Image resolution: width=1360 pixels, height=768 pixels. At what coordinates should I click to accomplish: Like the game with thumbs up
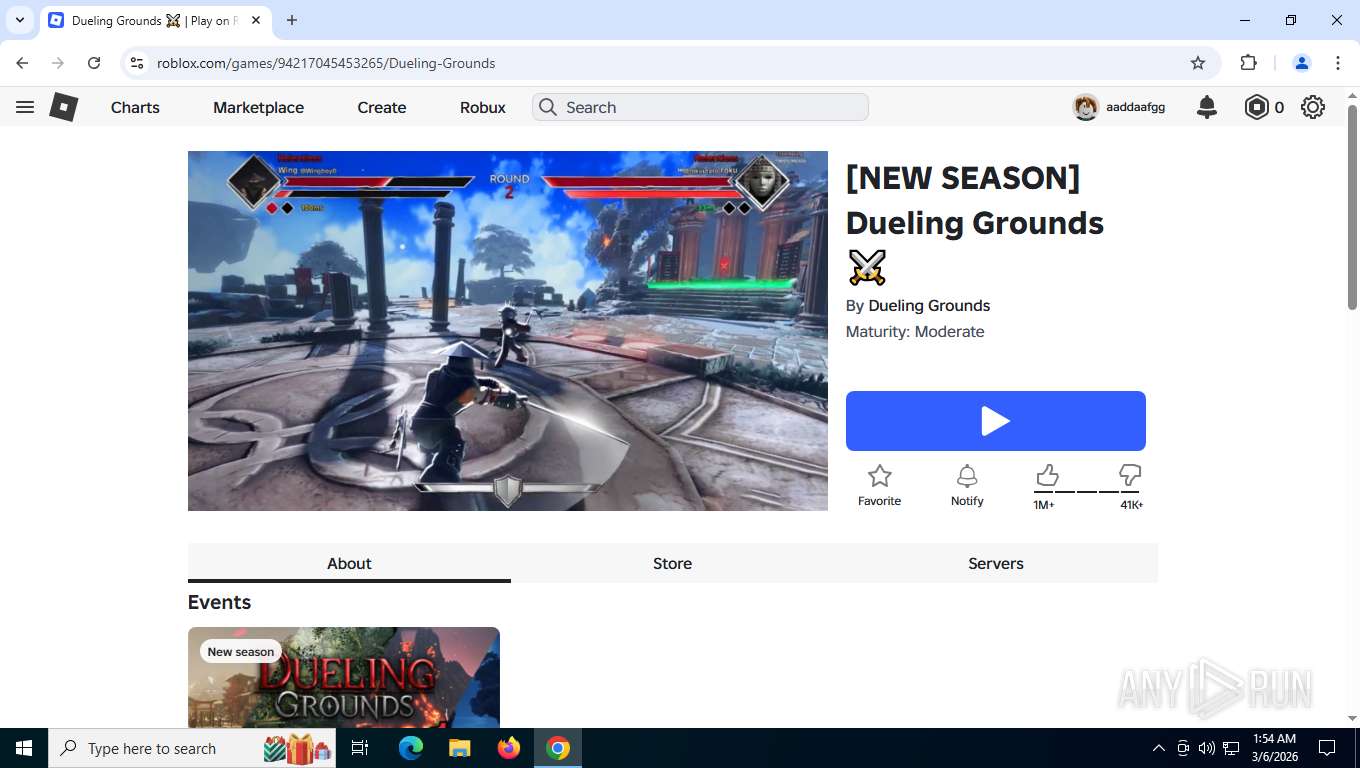pyautogui.click(x=1047, y=475)
